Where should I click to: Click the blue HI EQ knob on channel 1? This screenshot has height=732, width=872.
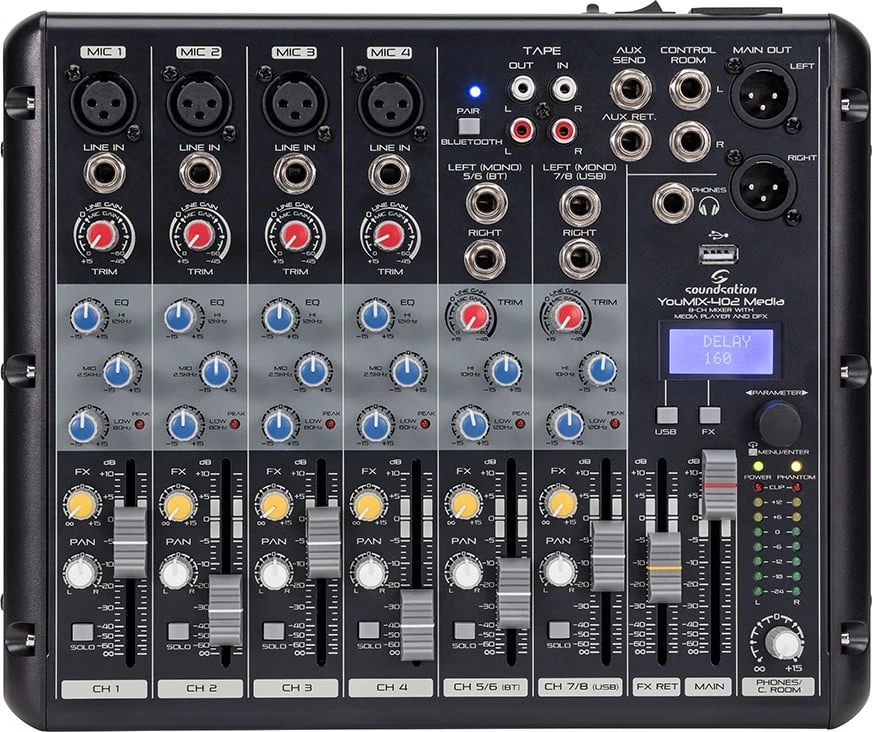(84, 318)
